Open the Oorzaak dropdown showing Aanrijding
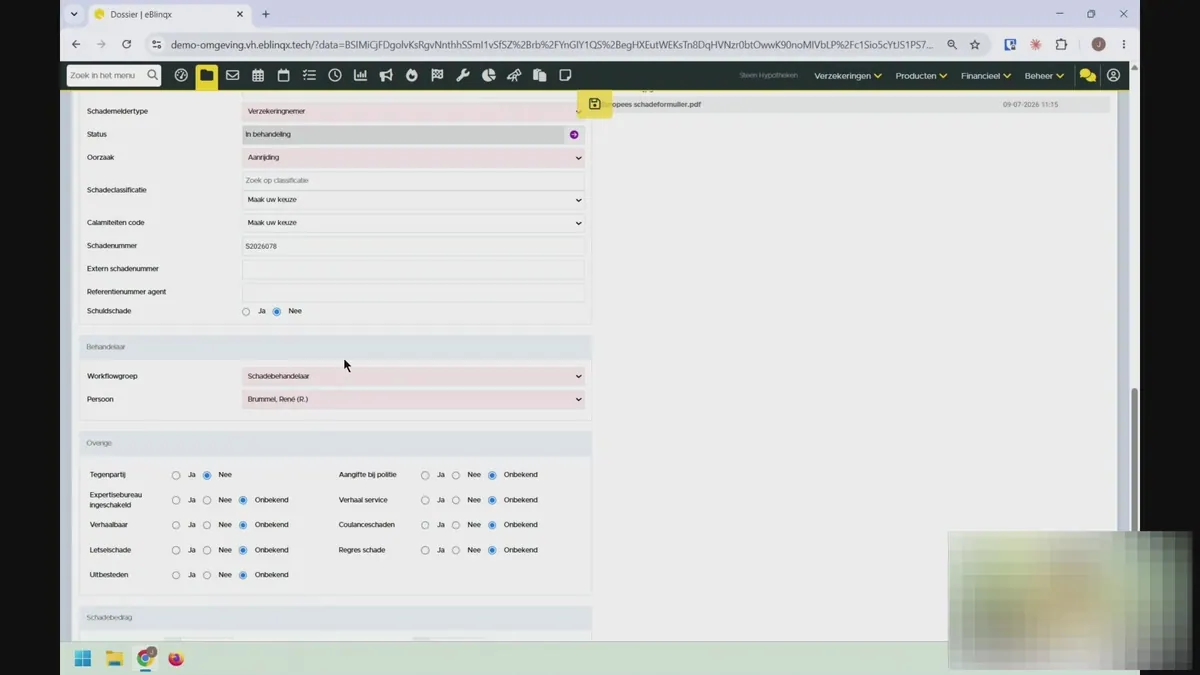Screen dimensions: 1200x675 coord(413,157)
